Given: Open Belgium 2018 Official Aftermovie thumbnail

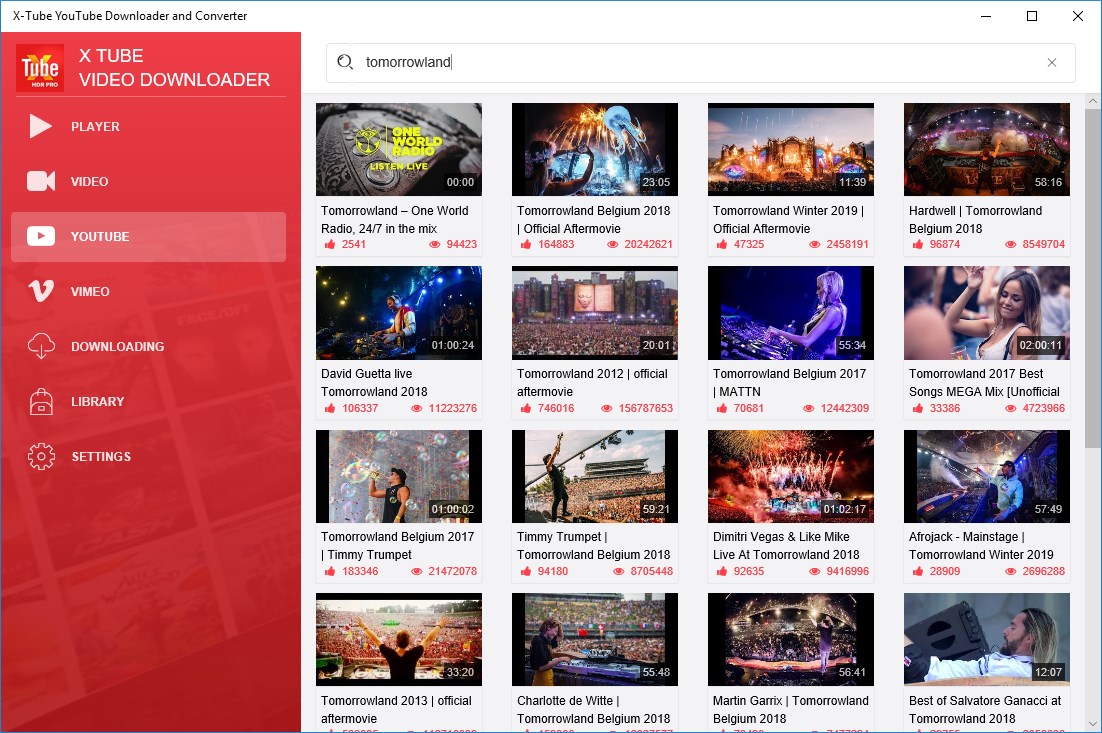Looking at the screenshot, I should 595,150.
